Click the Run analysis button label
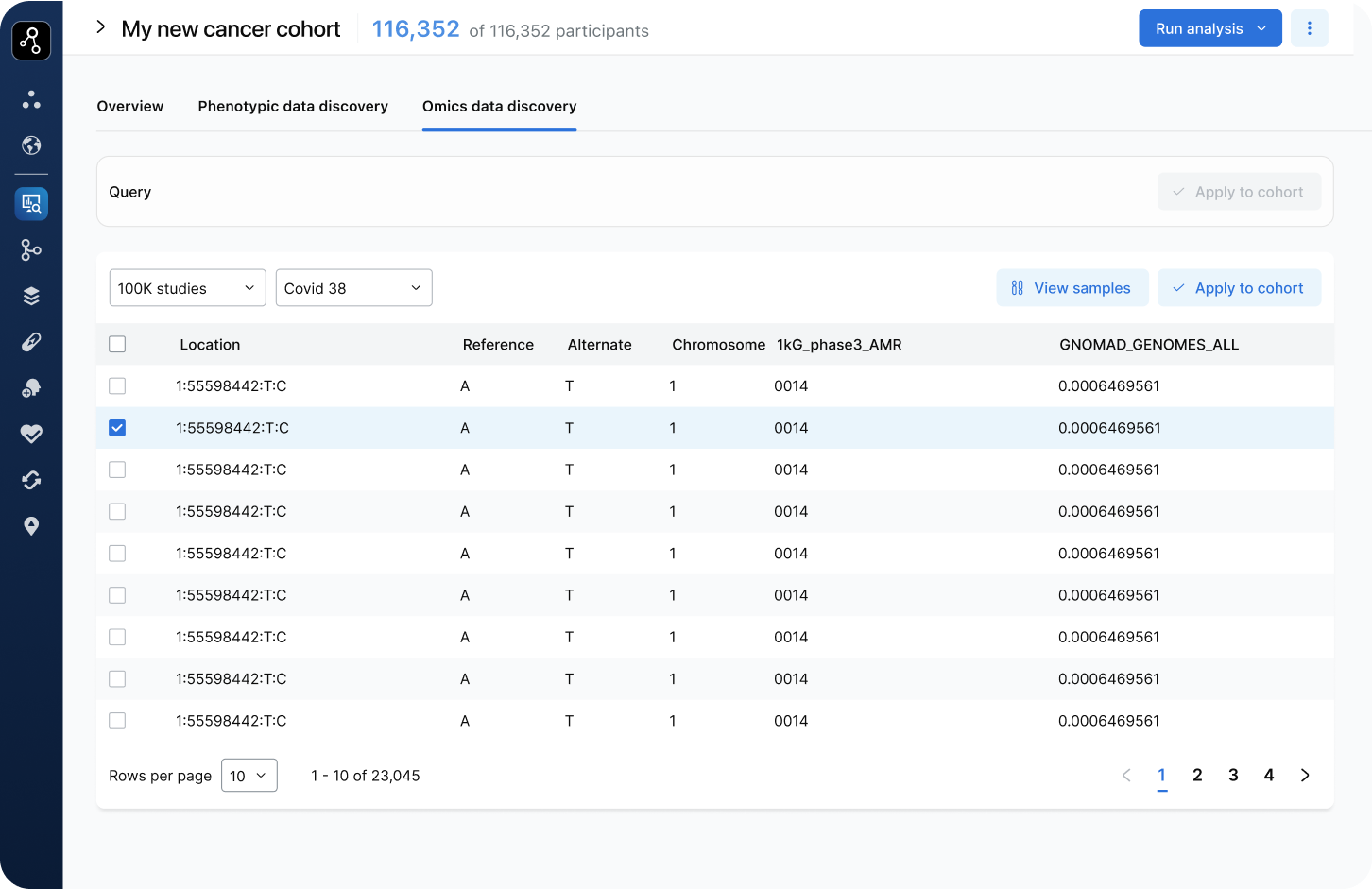This screenshot has width=1372, height=889. click(x=1199, y=29)
